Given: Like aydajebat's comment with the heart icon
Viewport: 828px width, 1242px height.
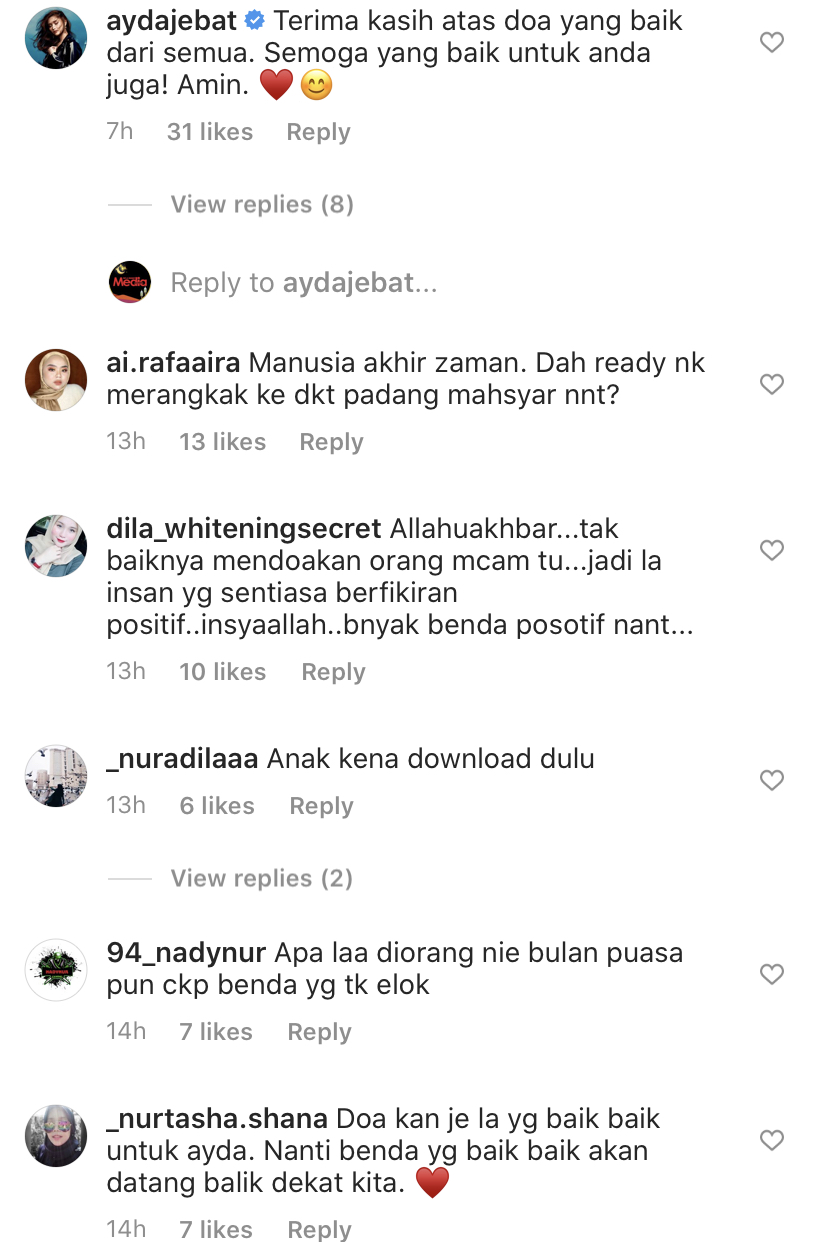Looking at the screenshot, I should coord(771,42).
